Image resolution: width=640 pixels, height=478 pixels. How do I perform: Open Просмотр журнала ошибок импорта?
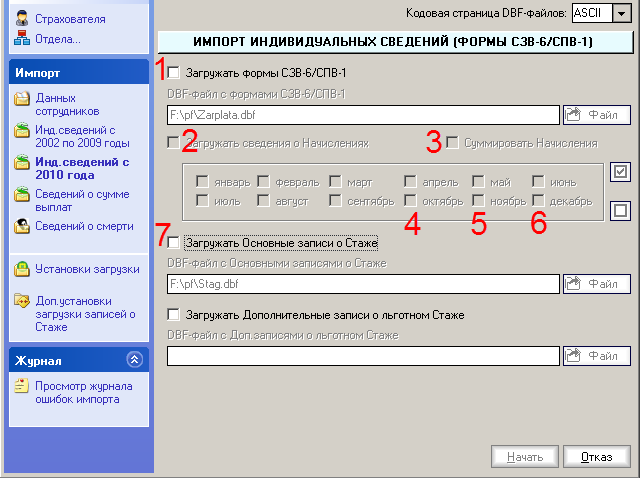pos(84,392)
